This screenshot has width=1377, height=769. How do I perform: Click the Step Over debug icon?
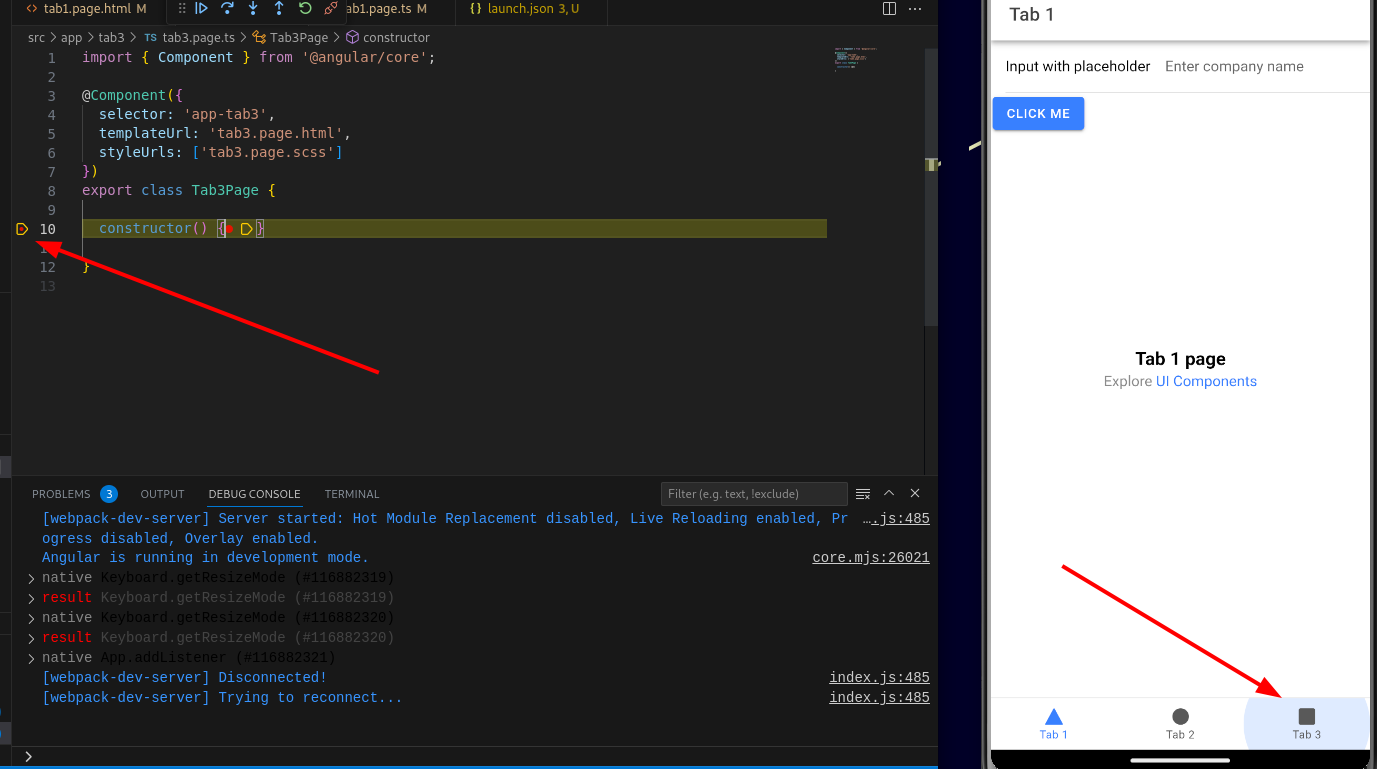click(227, 9)
